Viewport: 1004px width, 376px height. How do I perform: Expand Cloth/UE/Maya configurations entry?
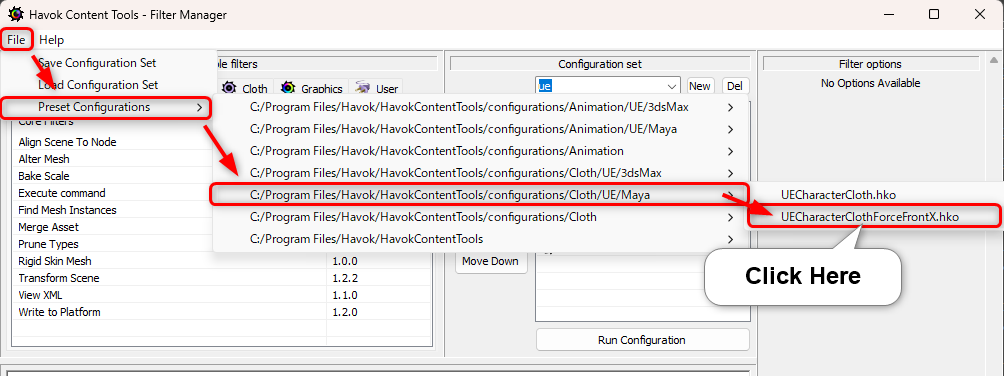[480, 195]
